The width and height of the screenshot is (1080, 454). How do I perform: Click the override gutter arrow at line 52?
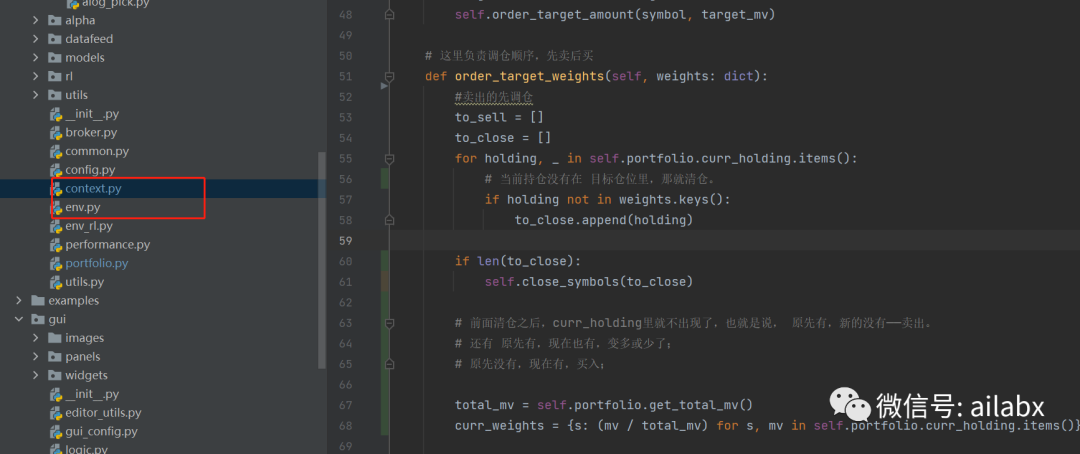[384, 86]
